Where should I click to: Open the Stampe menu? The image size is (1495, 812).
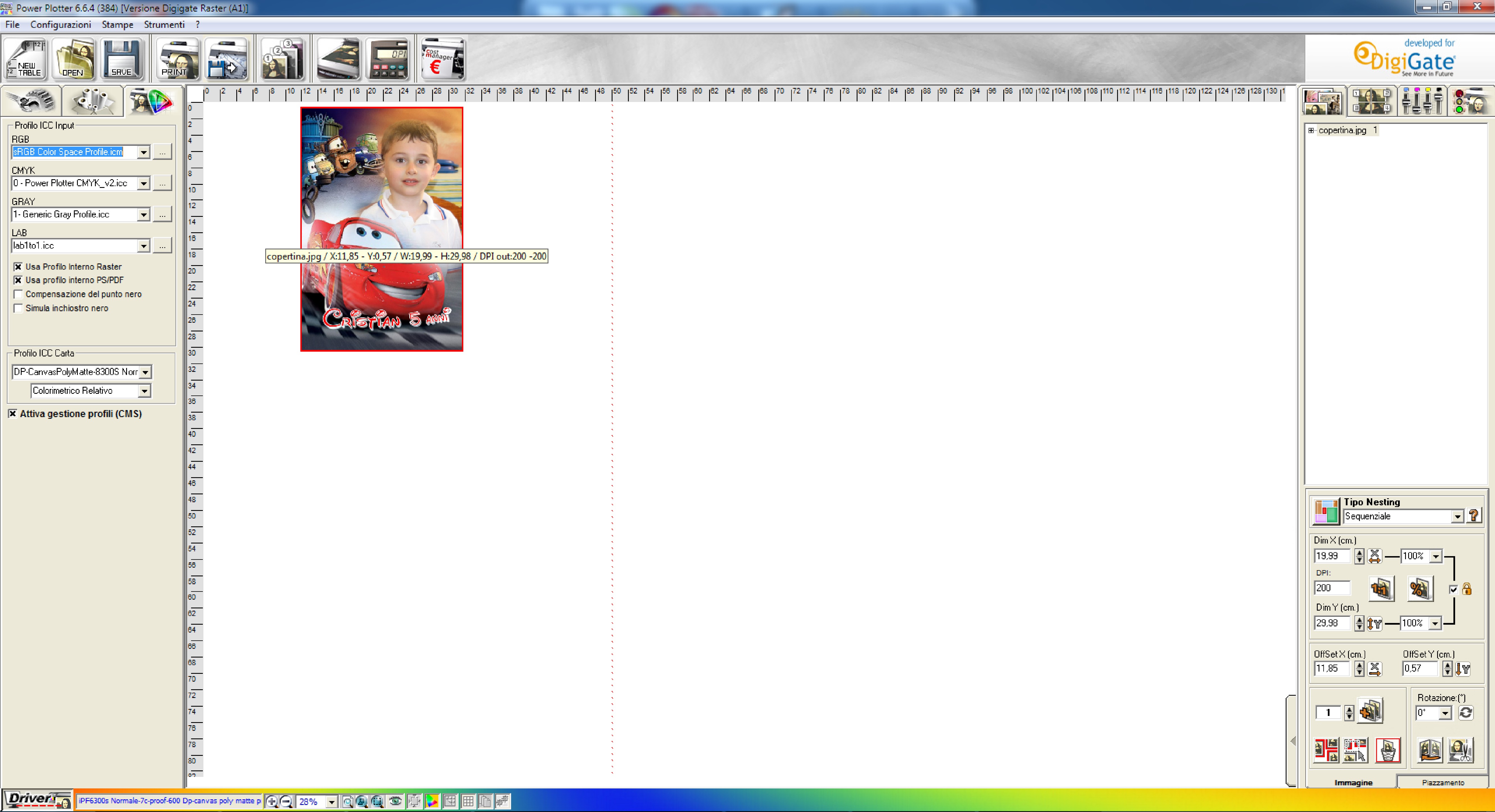(x=117, y=24)
